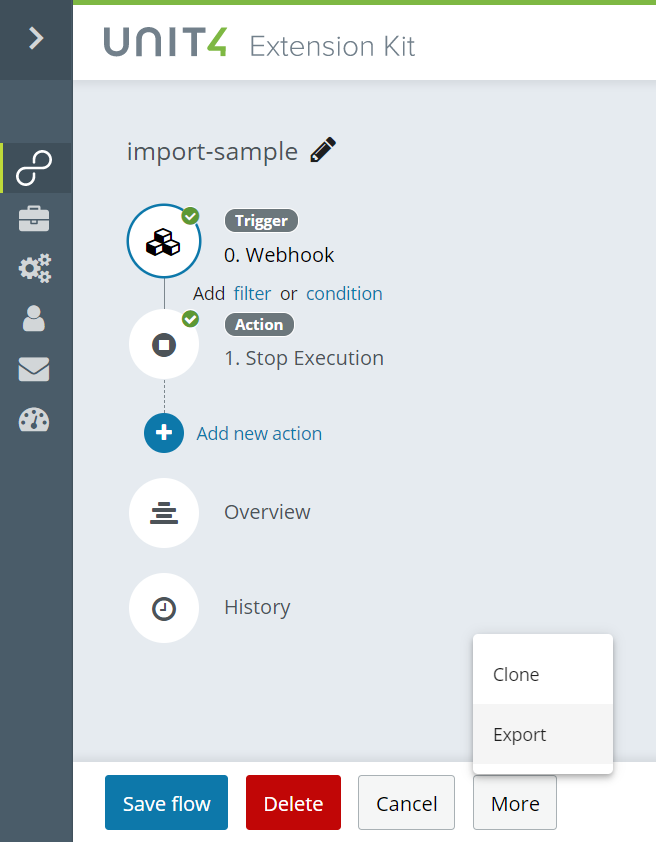
Task: Click the 'Extension Kit' header text
Action: 333,46
